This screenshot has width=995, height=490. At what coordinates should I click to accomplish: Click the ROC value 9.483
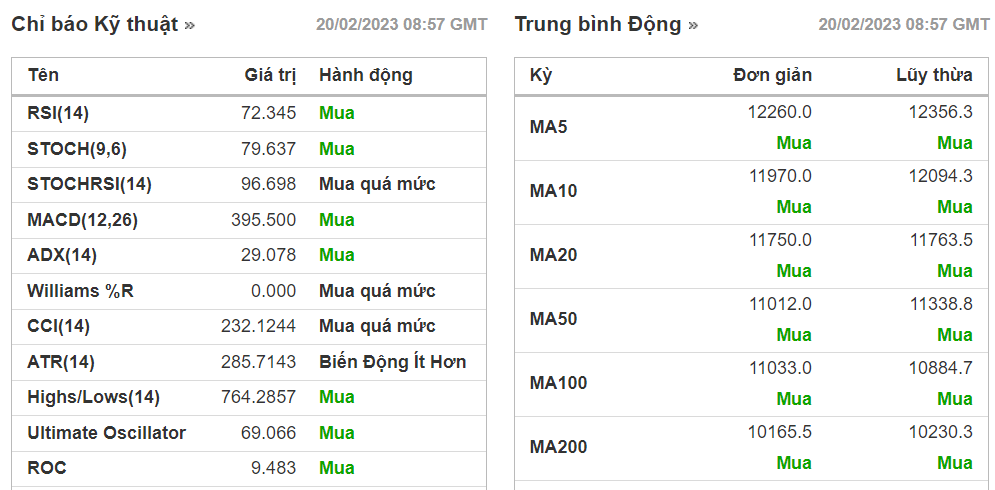[273, 468]
